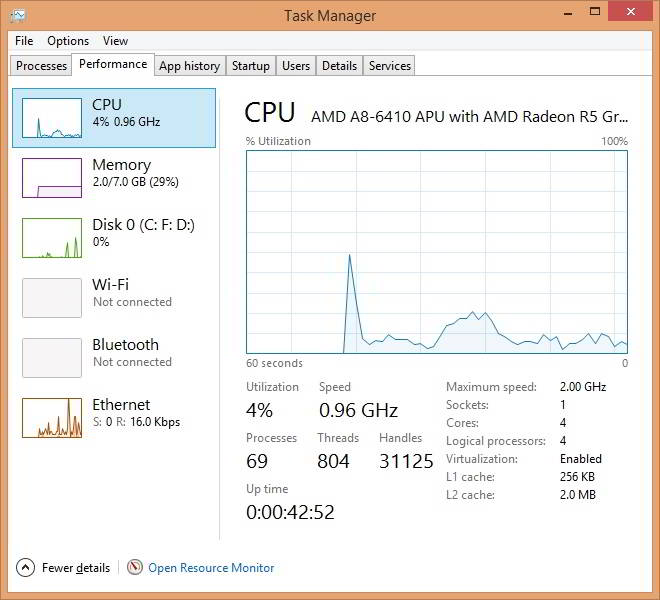This screenshot has width=660, height=600.
Task: Click the Task Manager title bar icon
Action: (x=18, y=15)
